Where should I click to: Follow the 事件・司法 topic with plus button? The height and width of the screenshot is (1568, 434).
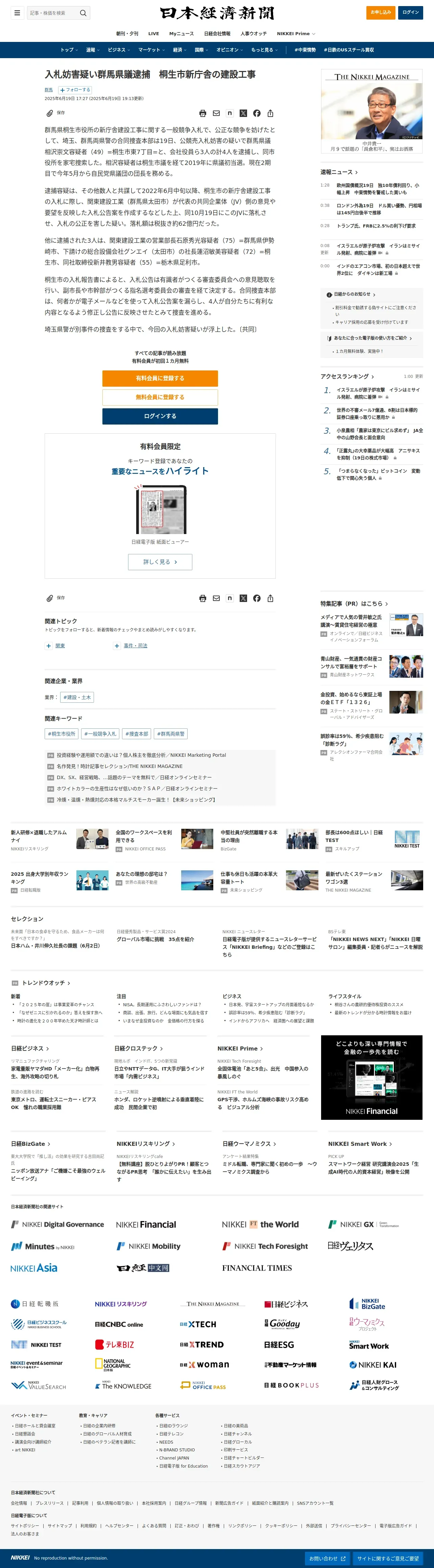(117, 646)
